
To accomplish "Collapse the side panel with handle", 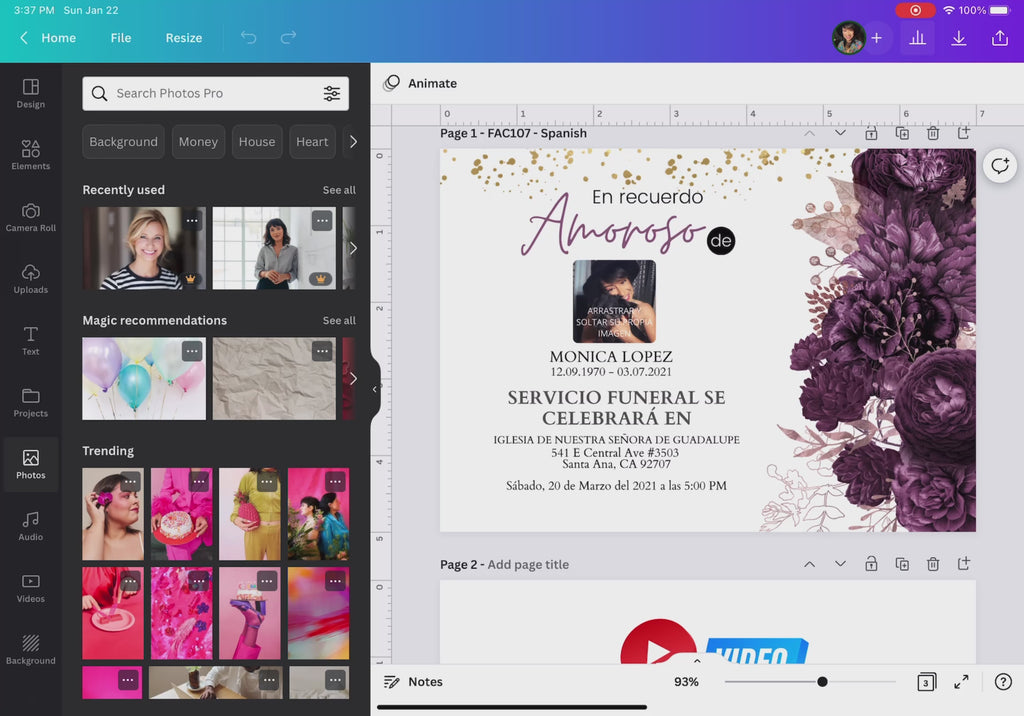I will 375,389.
